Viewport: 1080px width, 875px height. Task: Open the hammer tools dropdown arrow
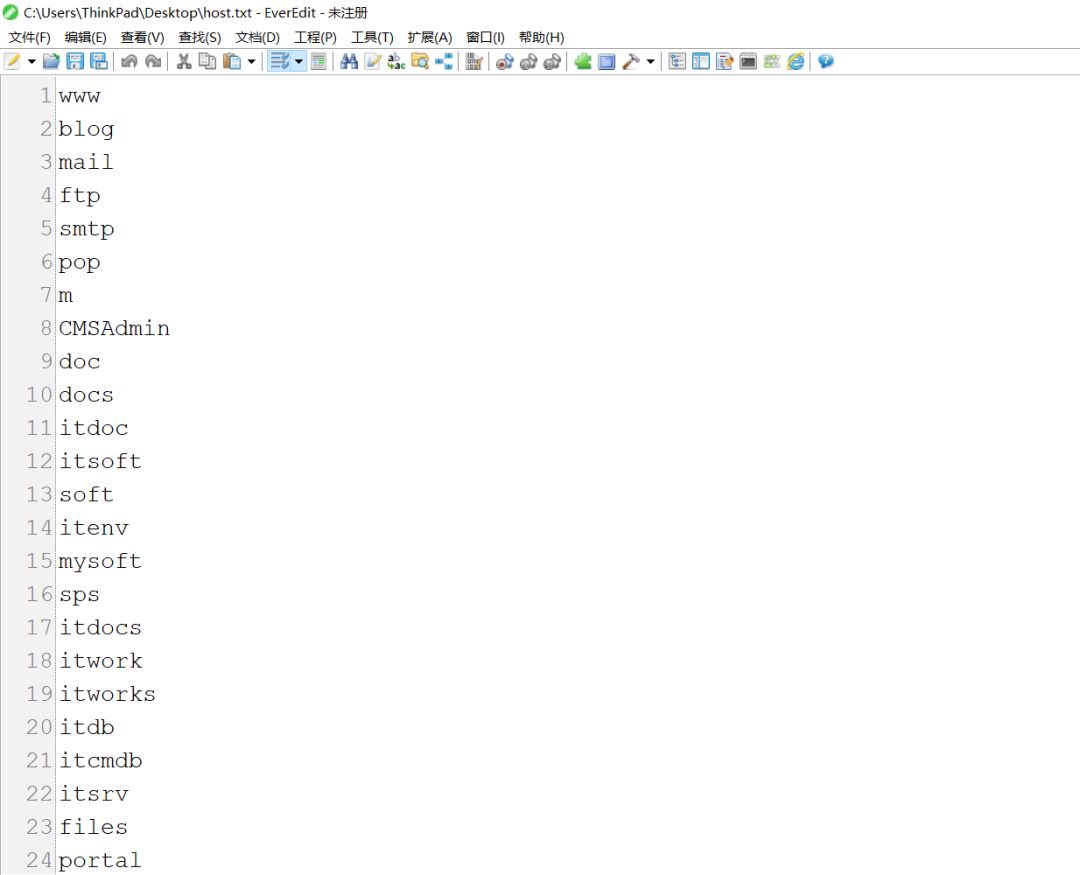point(650,61)
